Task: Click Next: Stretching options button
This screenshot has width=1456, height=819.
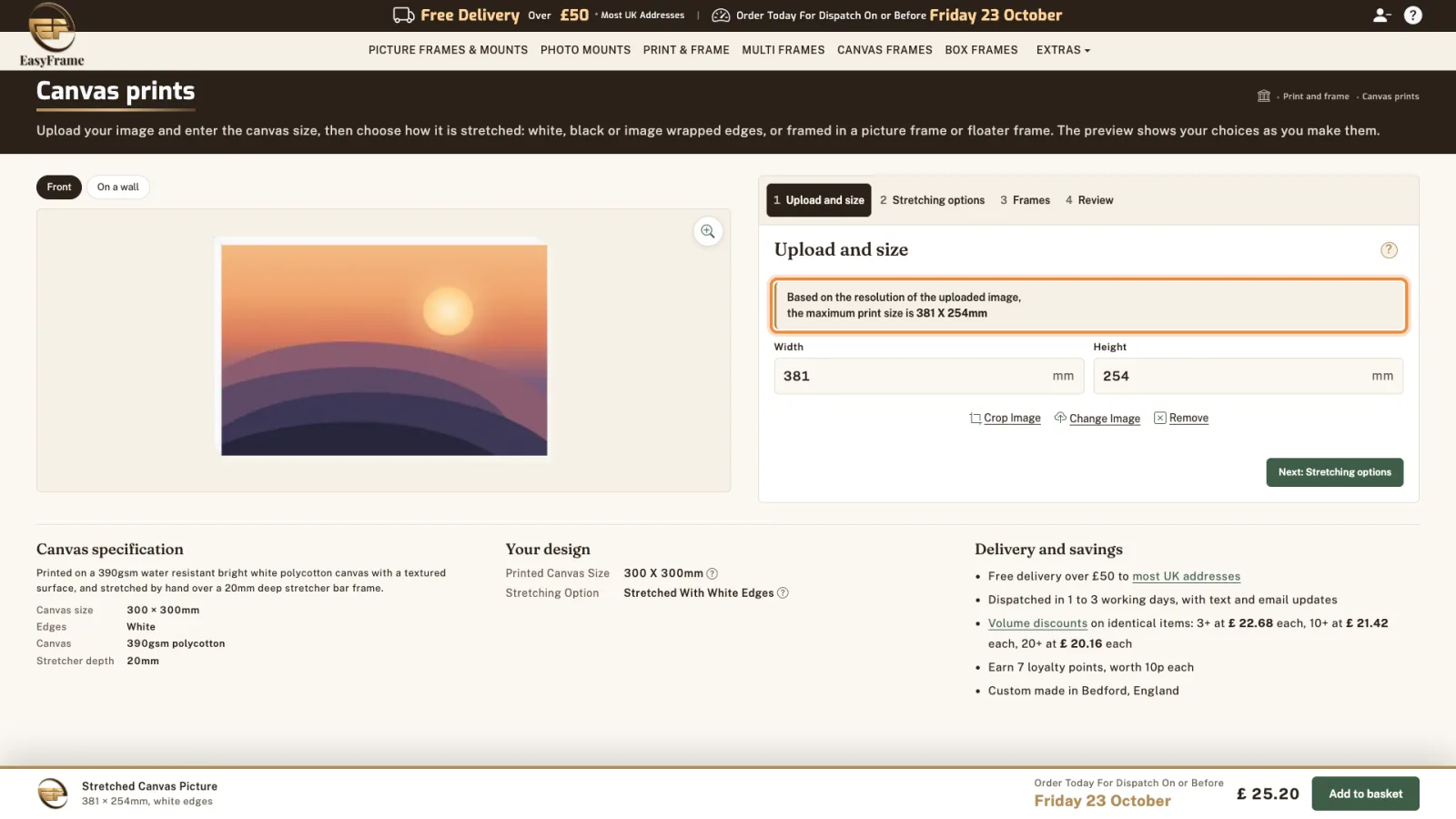Action: click(1335, 472)
